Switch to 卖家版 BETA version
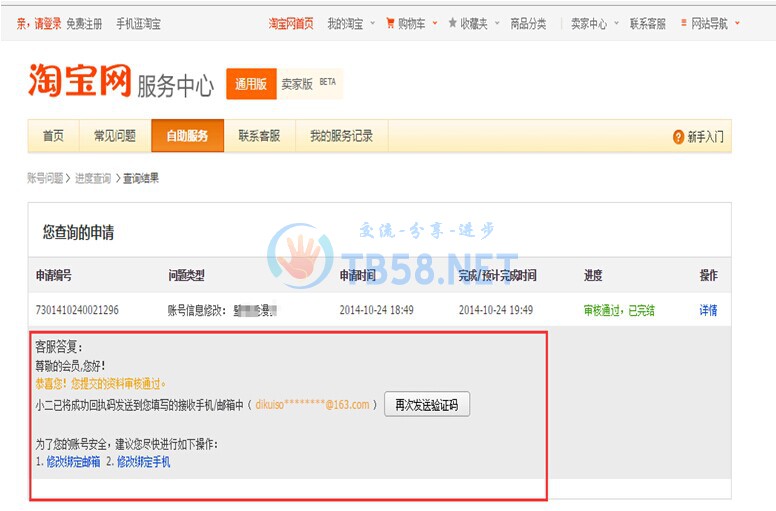776x511 pixels. tap(309, 84)
